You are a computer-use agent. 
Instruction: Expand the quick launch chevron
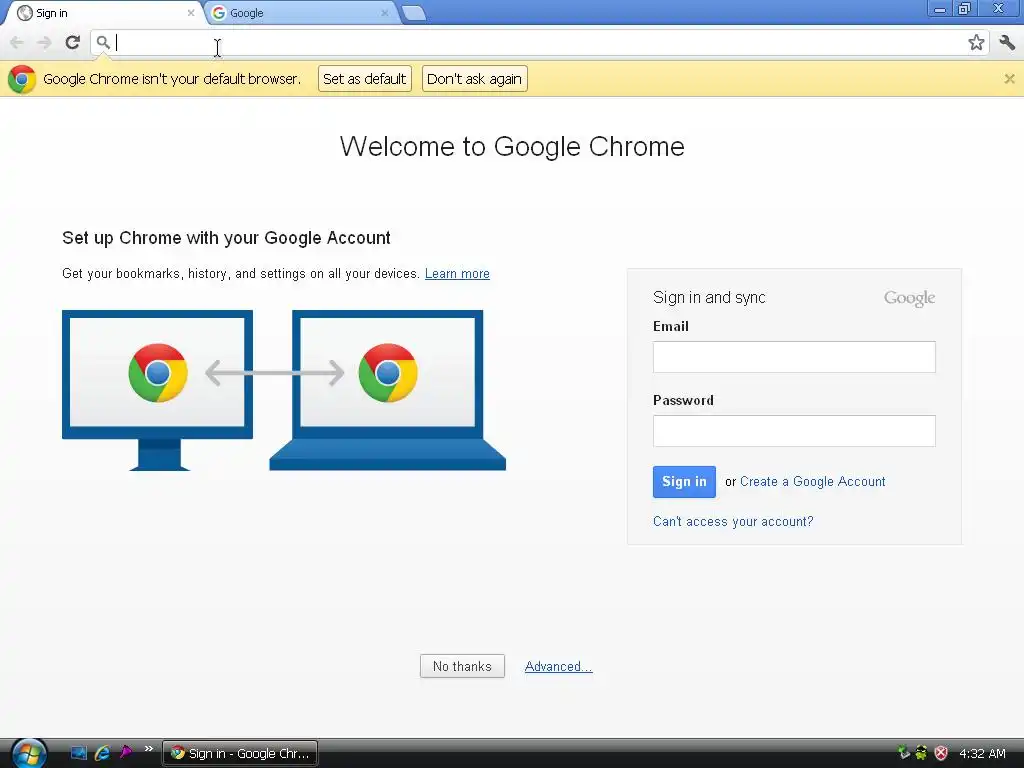point(149,748)
